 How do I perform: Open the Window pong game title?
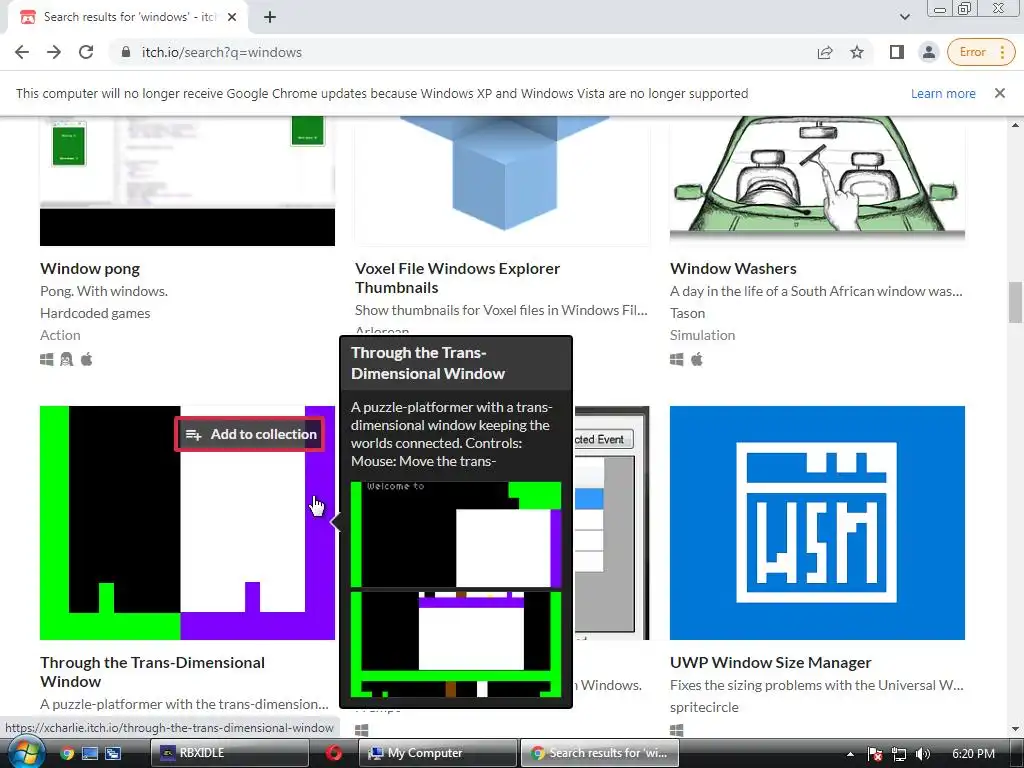[x=90, y=268]
